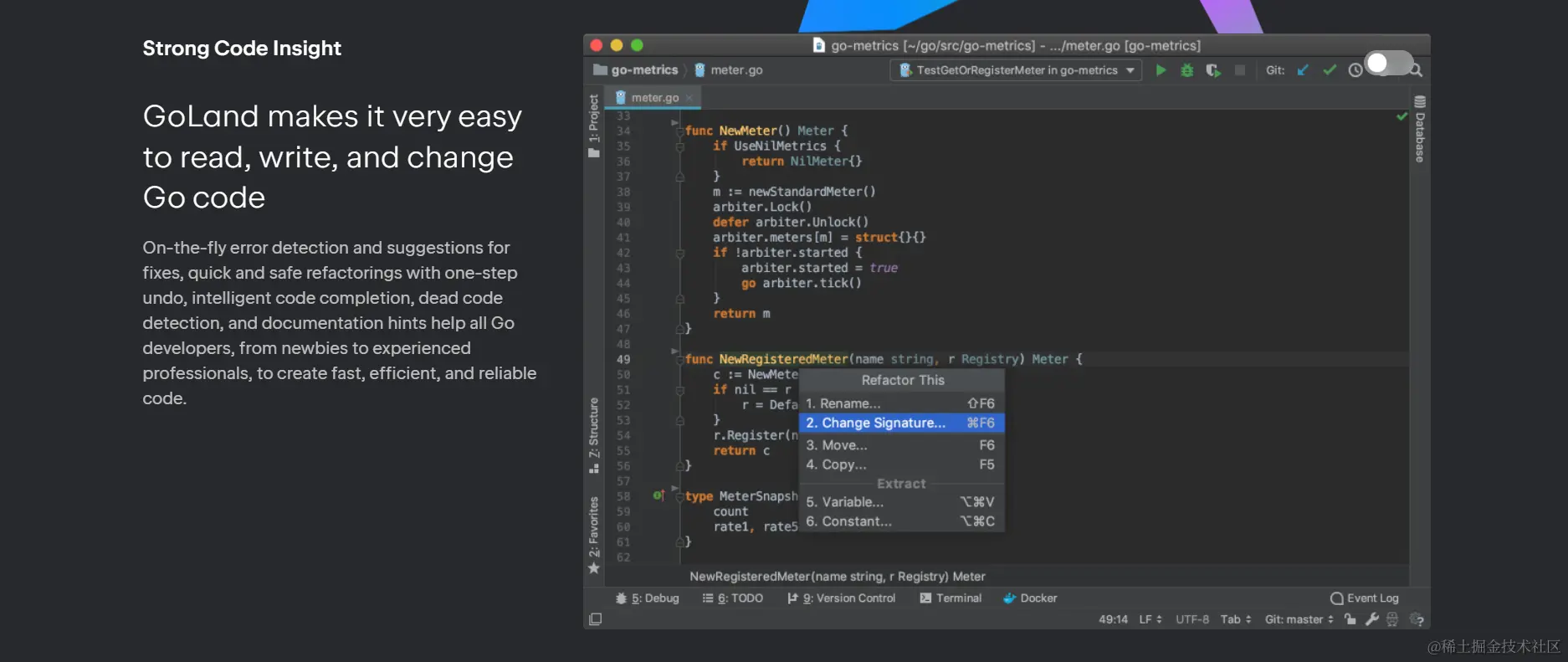Show Git history via the clock icon

1355,71
